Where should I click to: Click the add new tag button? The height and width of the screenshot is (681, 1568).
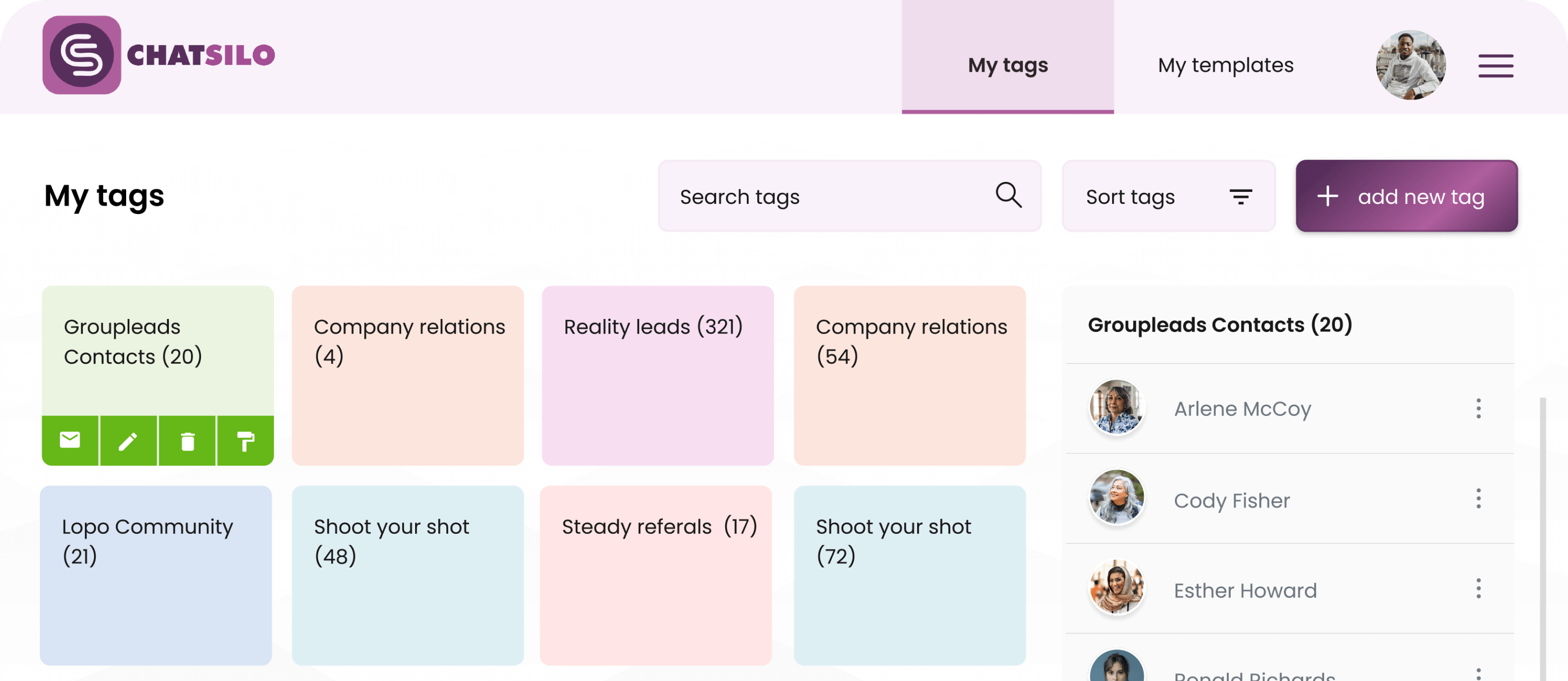pos(1406,196)
